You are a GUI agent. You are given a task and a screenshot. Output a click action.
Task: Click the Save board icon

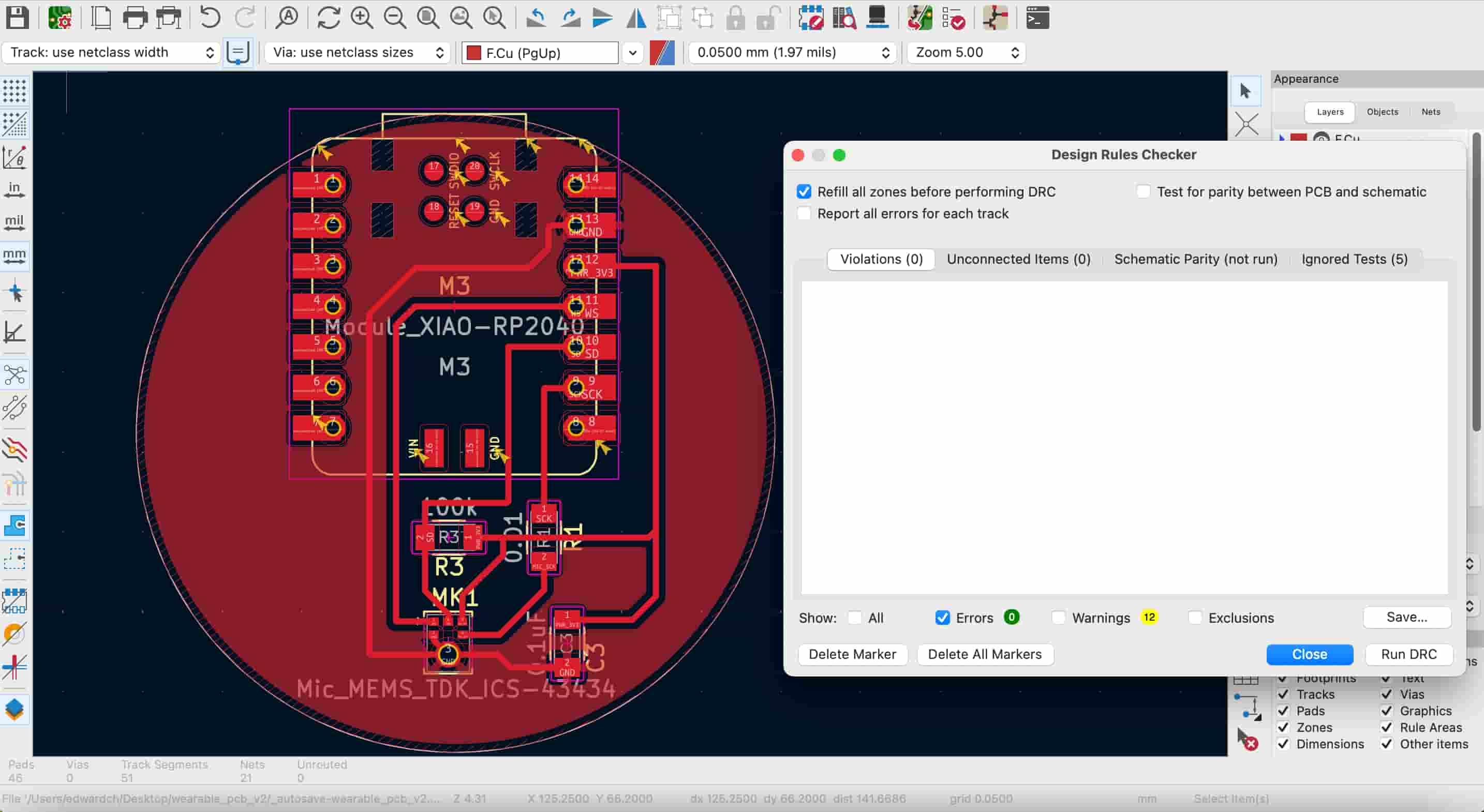(17, 18)
